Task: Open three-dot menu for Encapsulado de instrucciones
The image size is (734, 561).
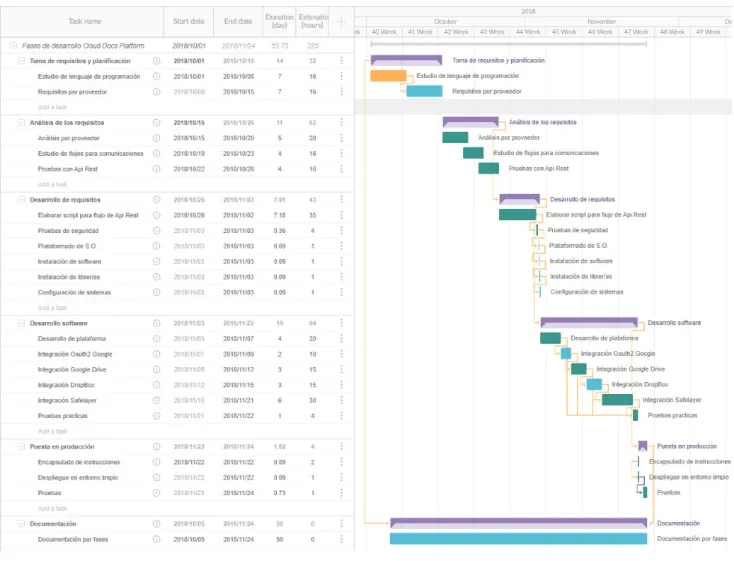Action: tap(341, 462)
